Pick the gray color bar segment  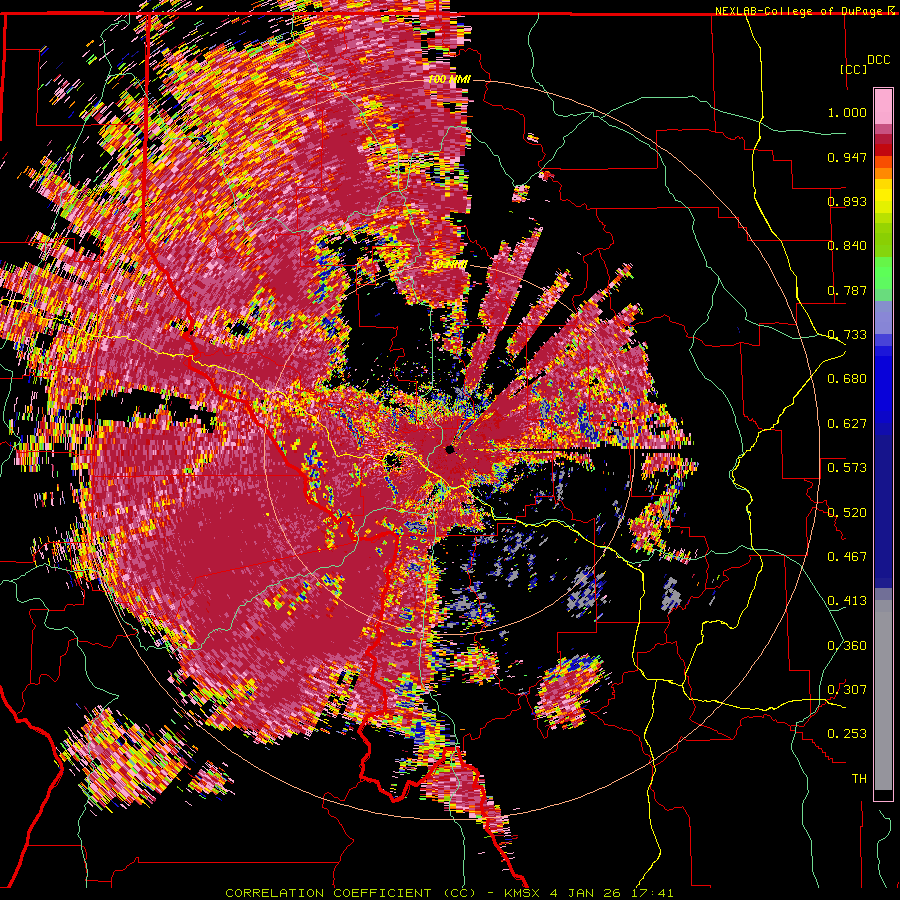click(x=883, y=695)
